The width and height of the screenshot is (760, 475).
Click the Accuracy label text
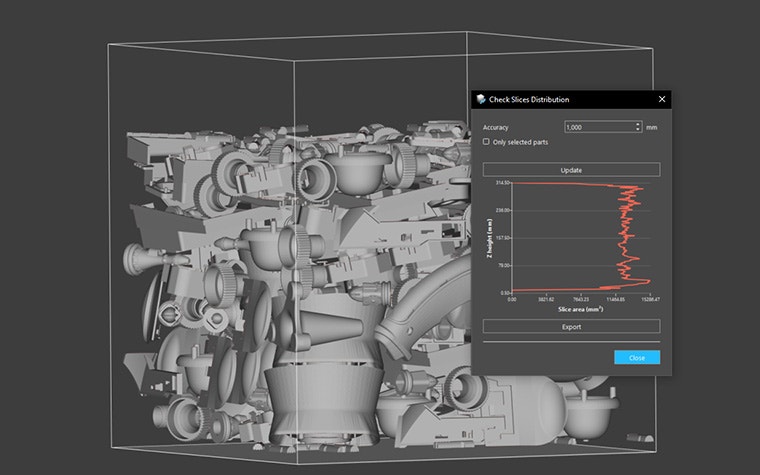click(496, 128)
